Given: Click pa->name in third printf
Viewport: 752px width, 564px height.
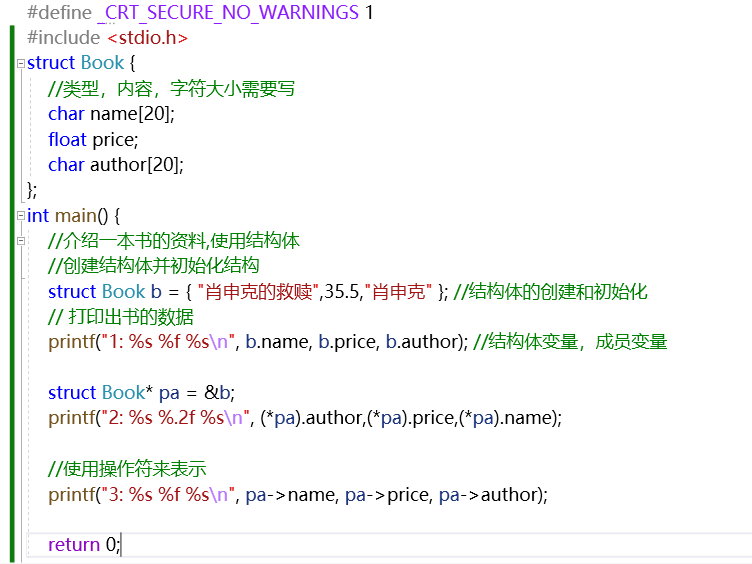Looking at the screenshot, I should 291,494.
